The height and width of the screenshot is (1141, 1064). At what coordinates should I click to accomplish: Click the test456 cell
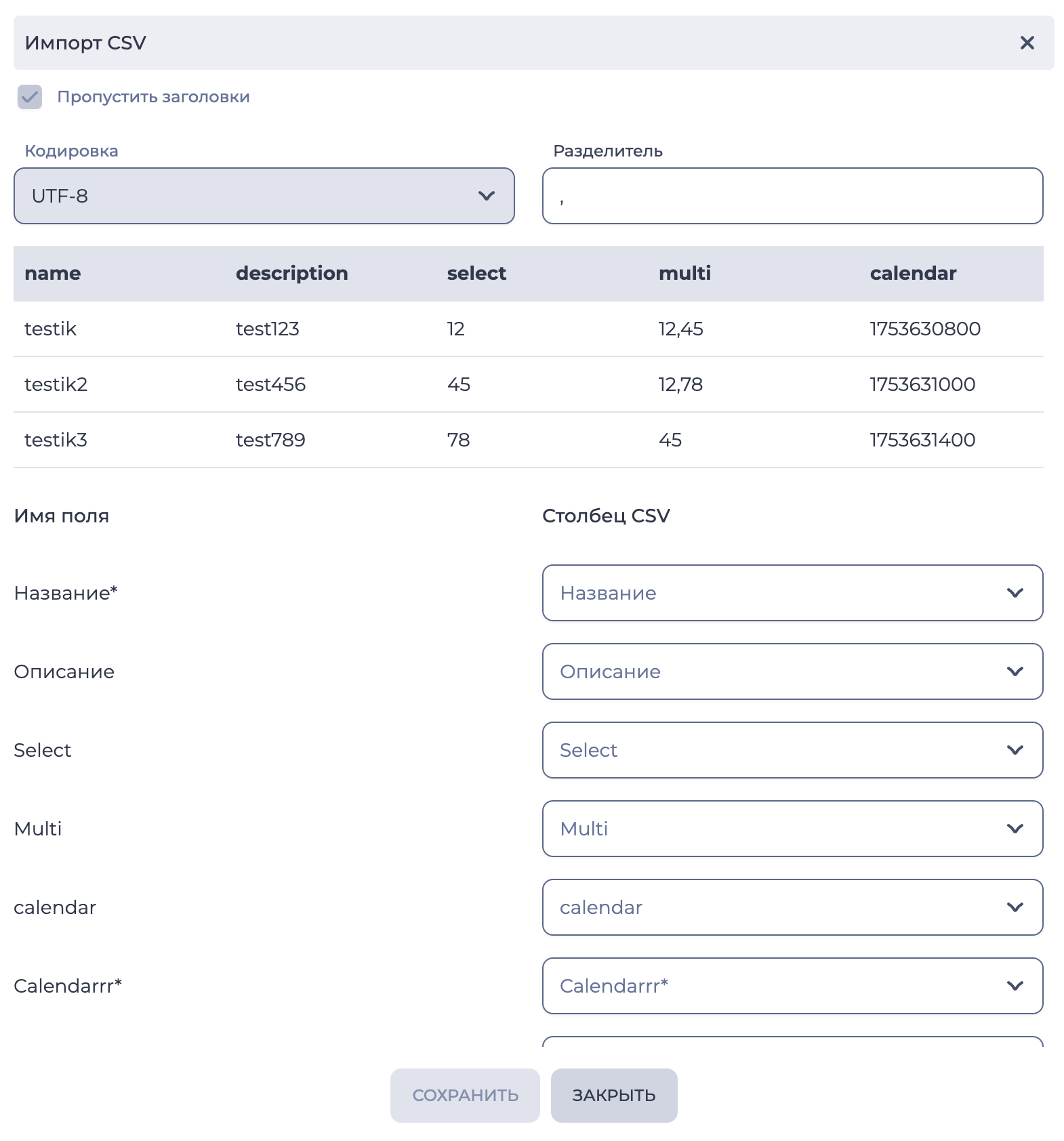click(270, 384)
